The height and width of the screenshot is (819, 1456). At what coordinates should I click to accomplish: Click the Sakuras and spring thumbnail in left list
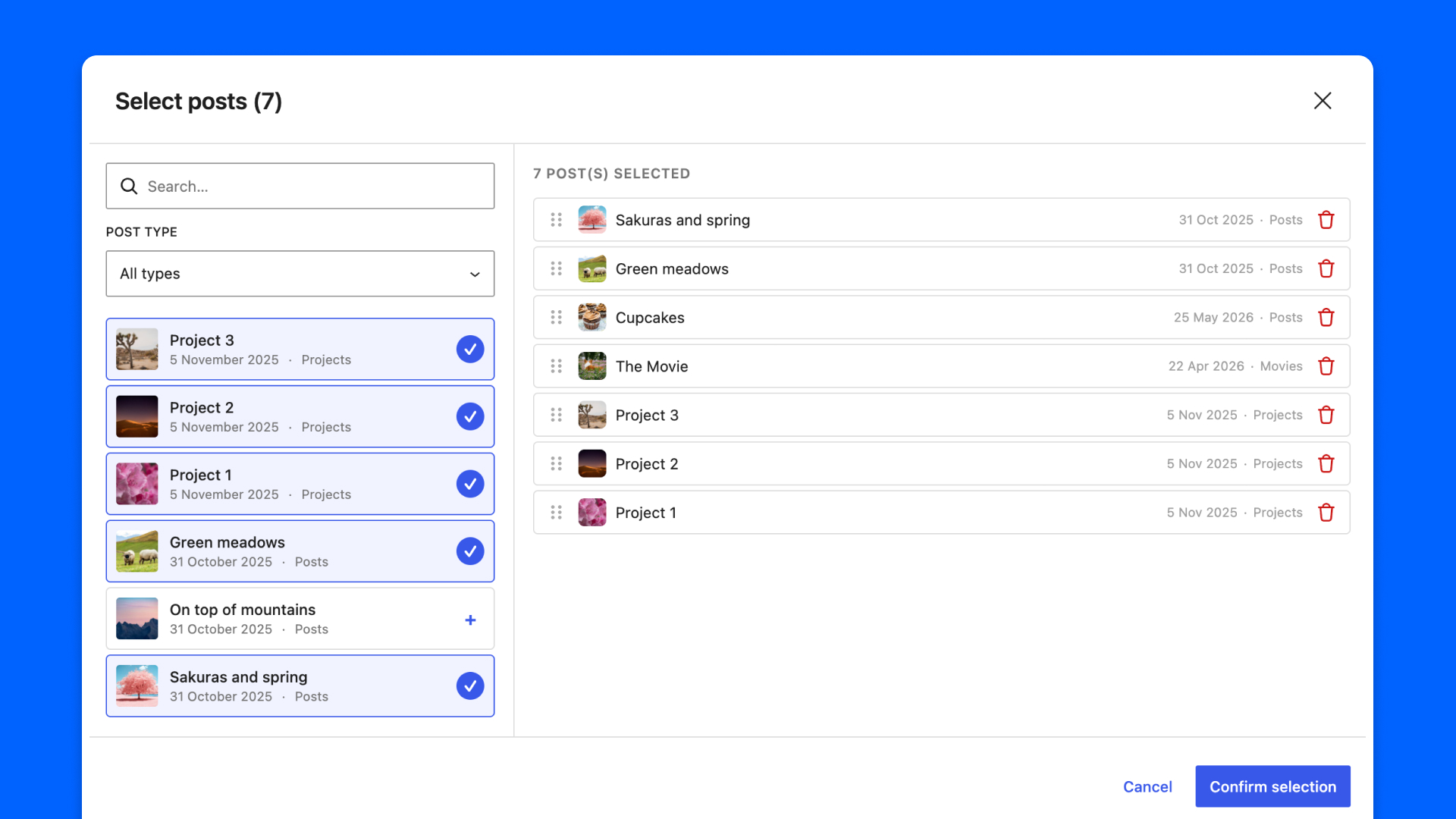[137, 686]
